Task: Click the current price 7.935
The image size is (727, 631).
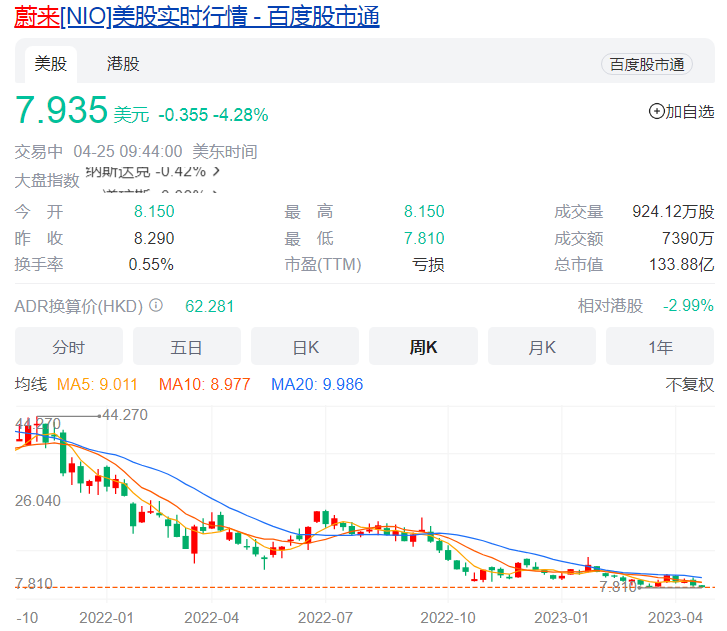Action: tap(61, 110)
